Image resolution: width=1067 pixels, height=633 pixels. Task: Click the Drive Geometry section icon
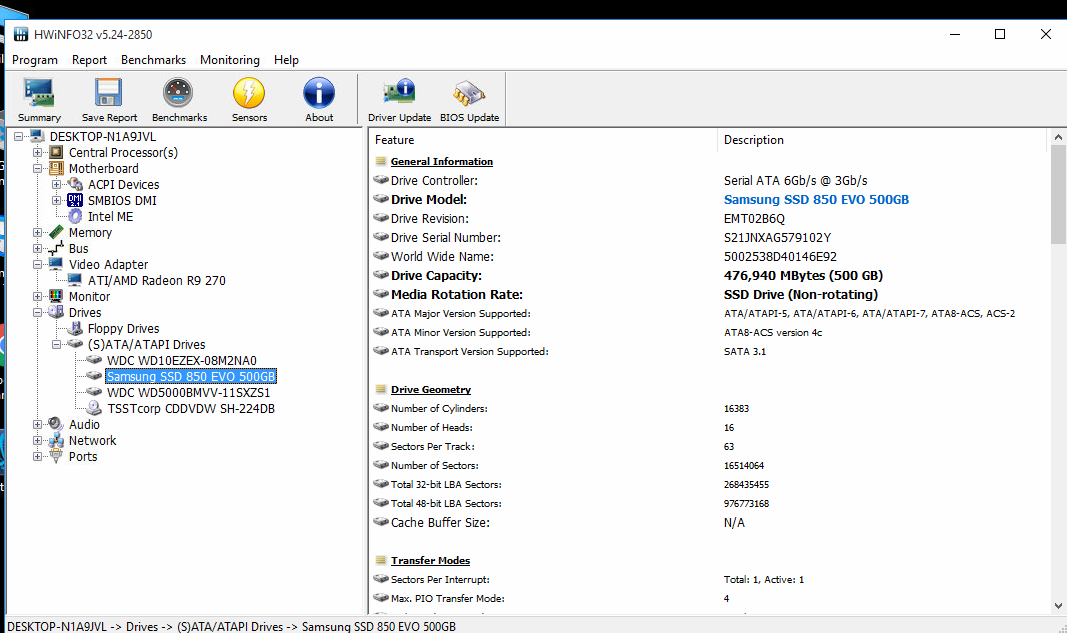(x=381, y=389)
